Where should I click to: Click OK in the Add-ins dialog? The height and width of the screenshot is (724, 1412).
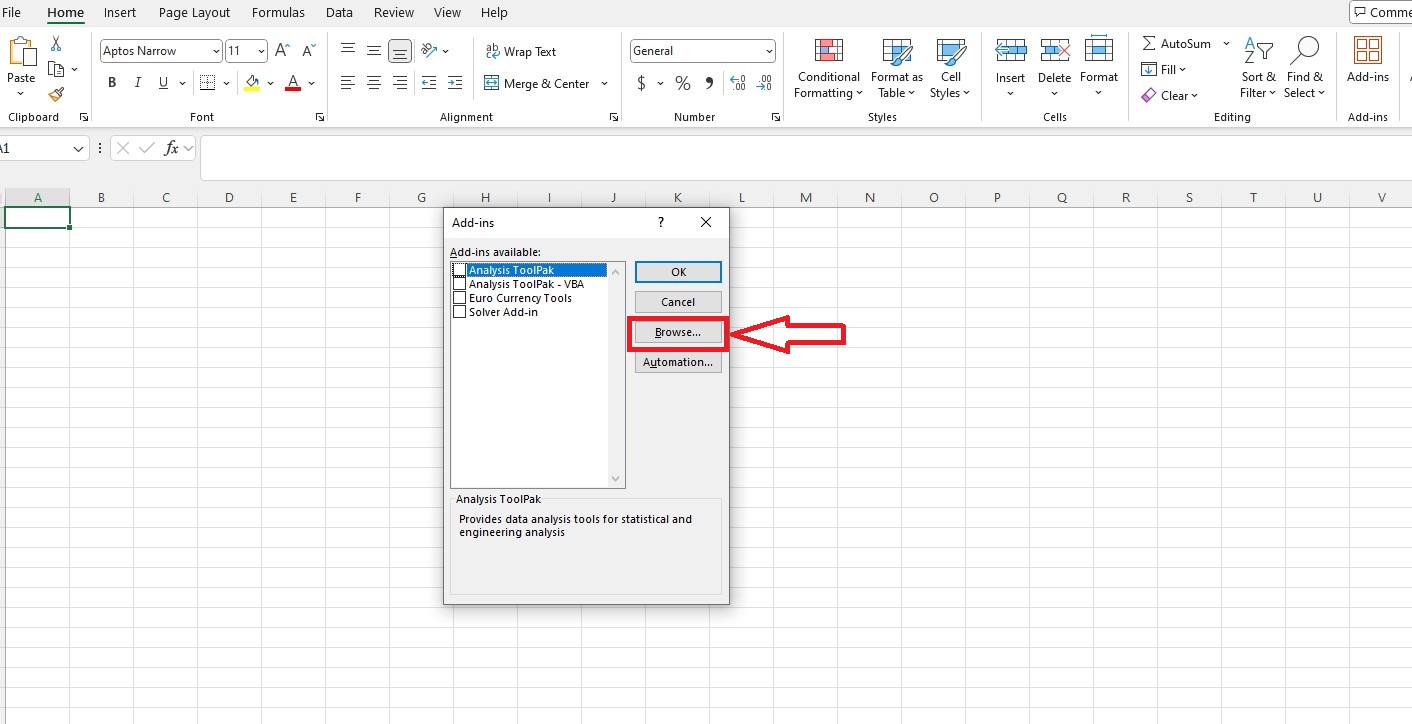(678, 272)
